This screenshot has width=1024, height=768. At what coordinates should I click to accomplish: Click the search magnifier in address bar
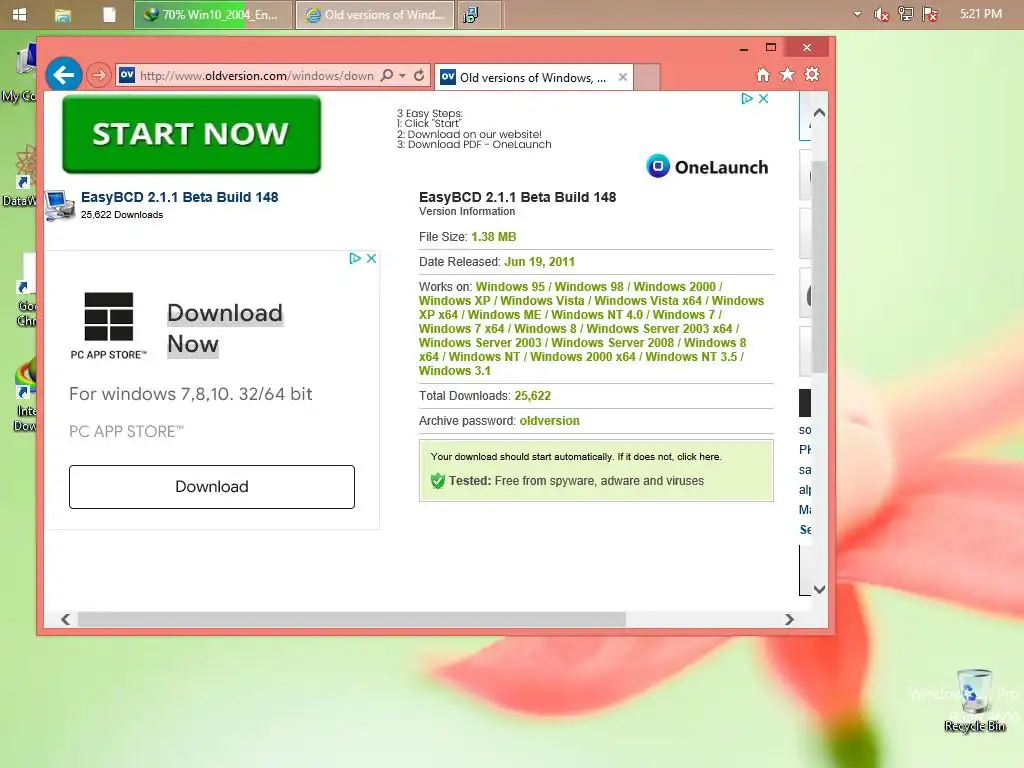387,76
